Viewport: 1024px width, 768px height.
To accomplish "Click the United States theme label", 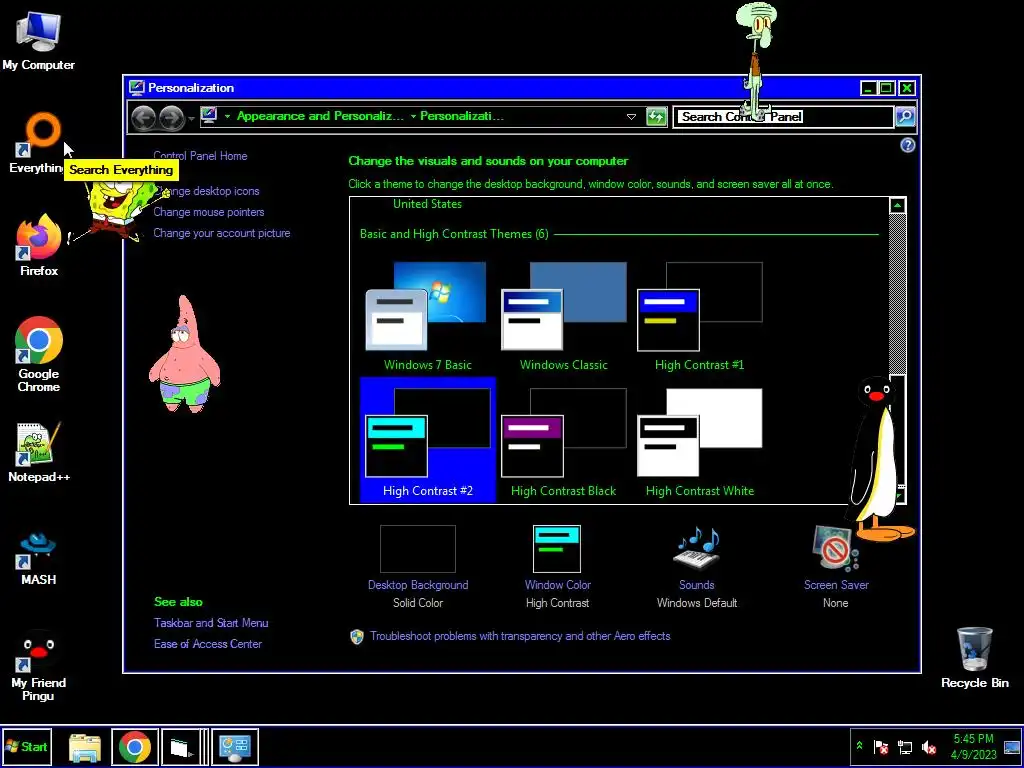I will 427,204.
